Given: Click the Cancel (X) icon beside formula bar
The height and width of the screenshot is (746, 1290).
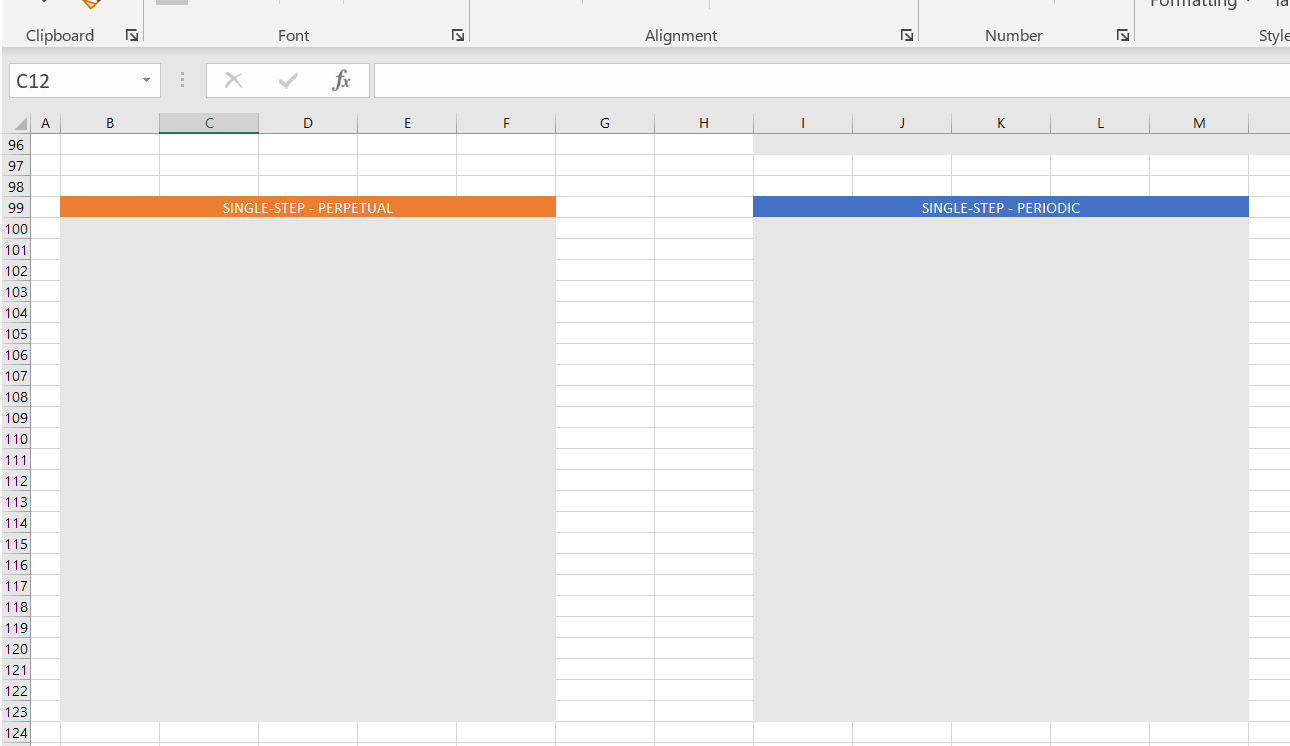Looking at the screenshot, I should [233, 80].
